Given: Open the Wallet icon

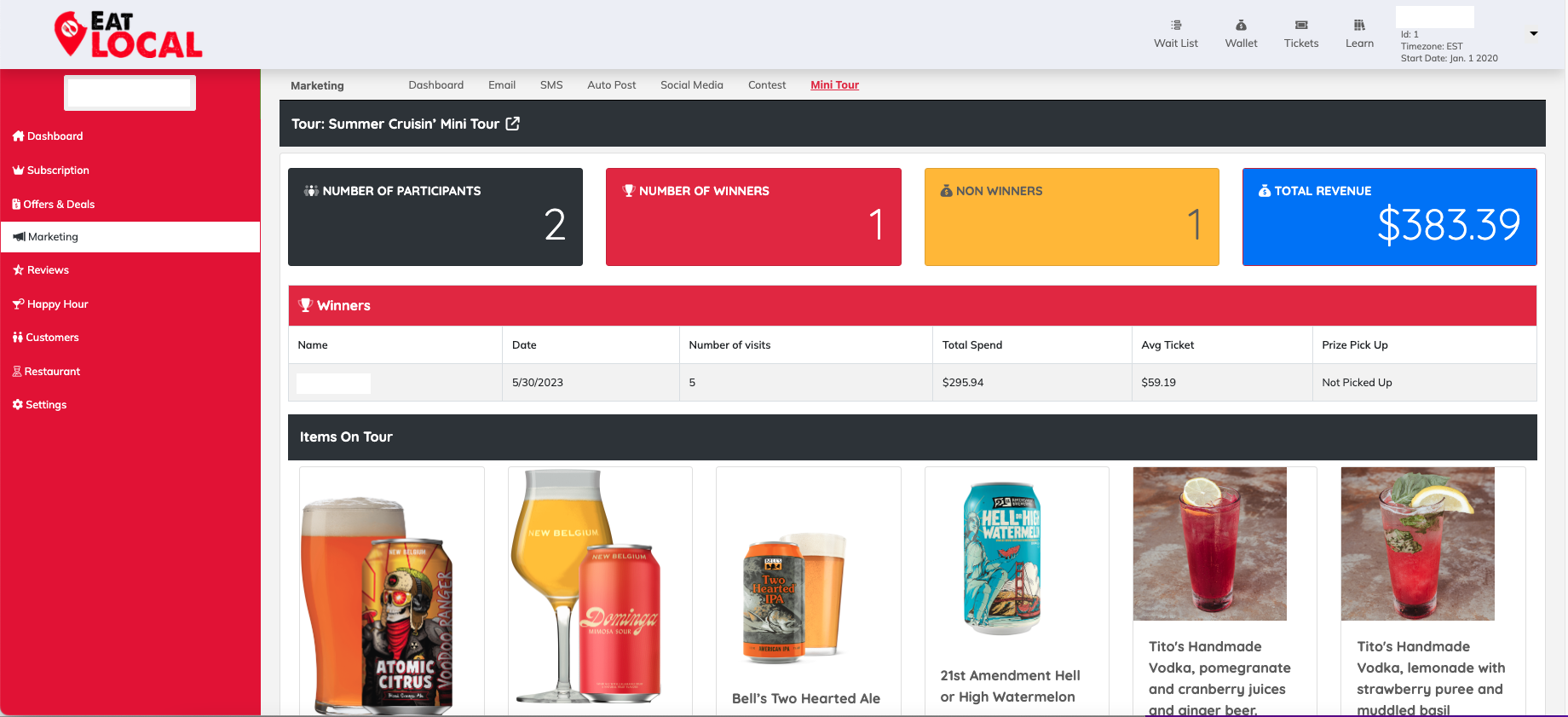Looking at the screenshot, I should point(1241,26).
